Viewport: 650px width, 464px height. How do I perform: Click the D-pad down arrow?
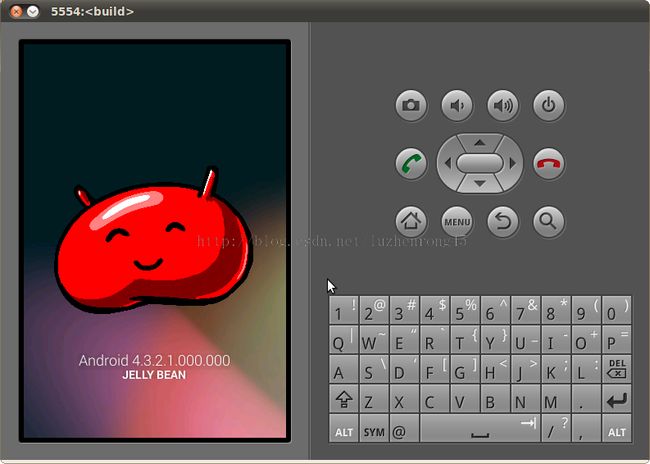tap(480, 184)
